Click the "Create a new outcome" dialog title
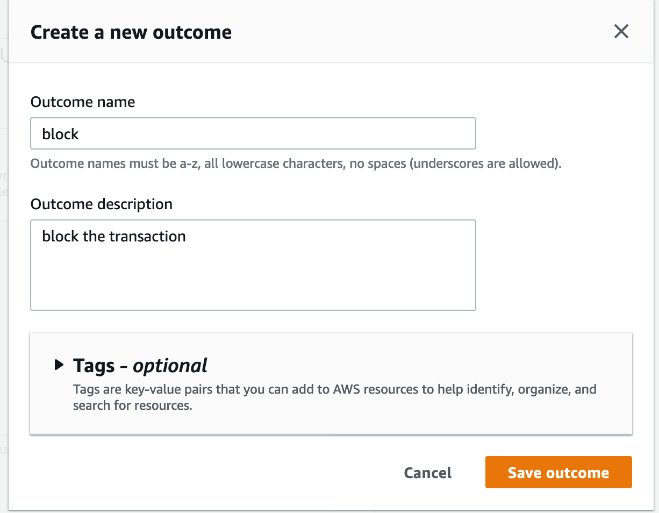659x513 pixels. coord(131,32)
